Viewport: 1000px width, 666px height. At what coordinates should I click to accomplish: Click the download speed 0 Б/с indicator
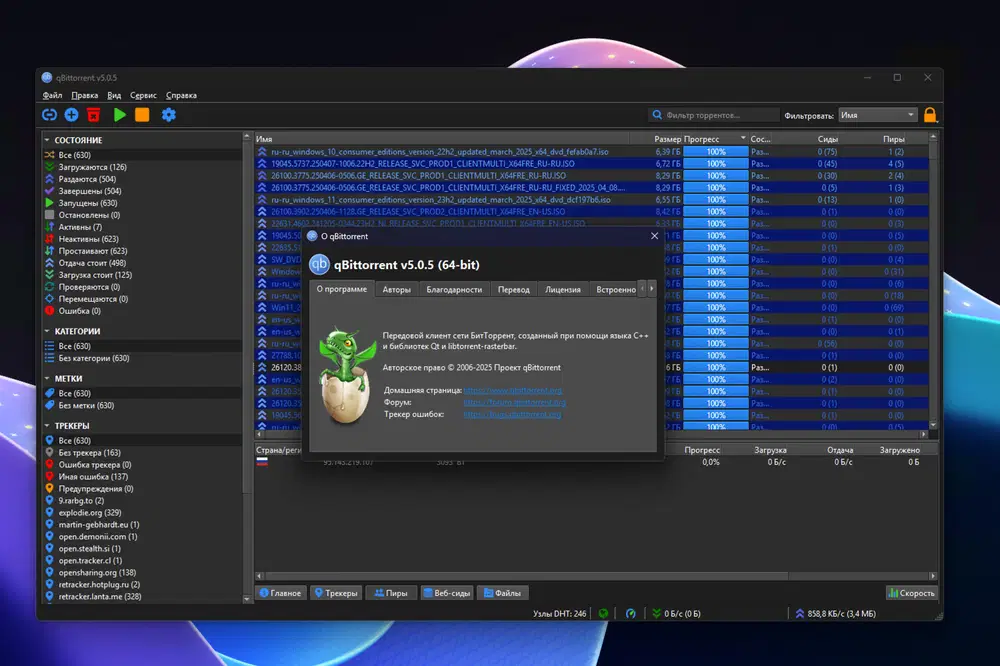point(676,614)
